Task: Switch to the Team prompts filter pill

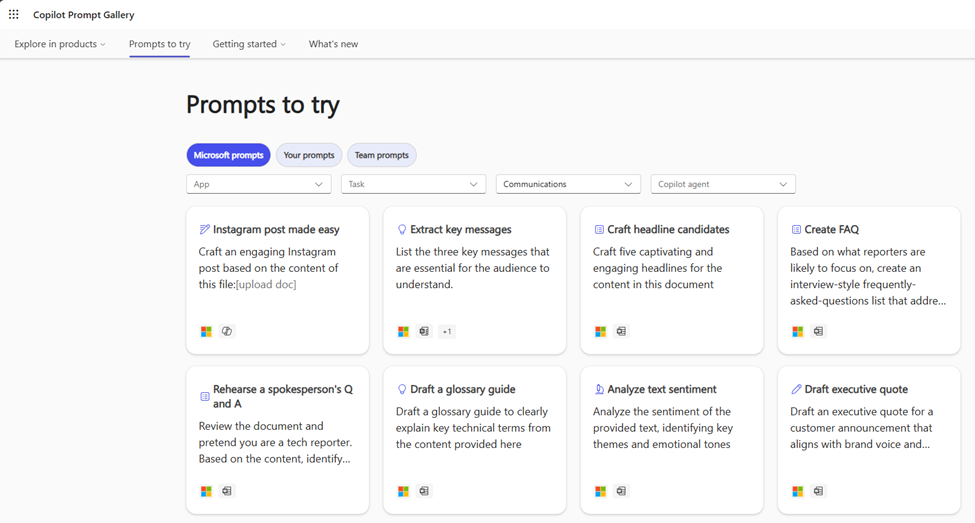Action: coord(381,155)
